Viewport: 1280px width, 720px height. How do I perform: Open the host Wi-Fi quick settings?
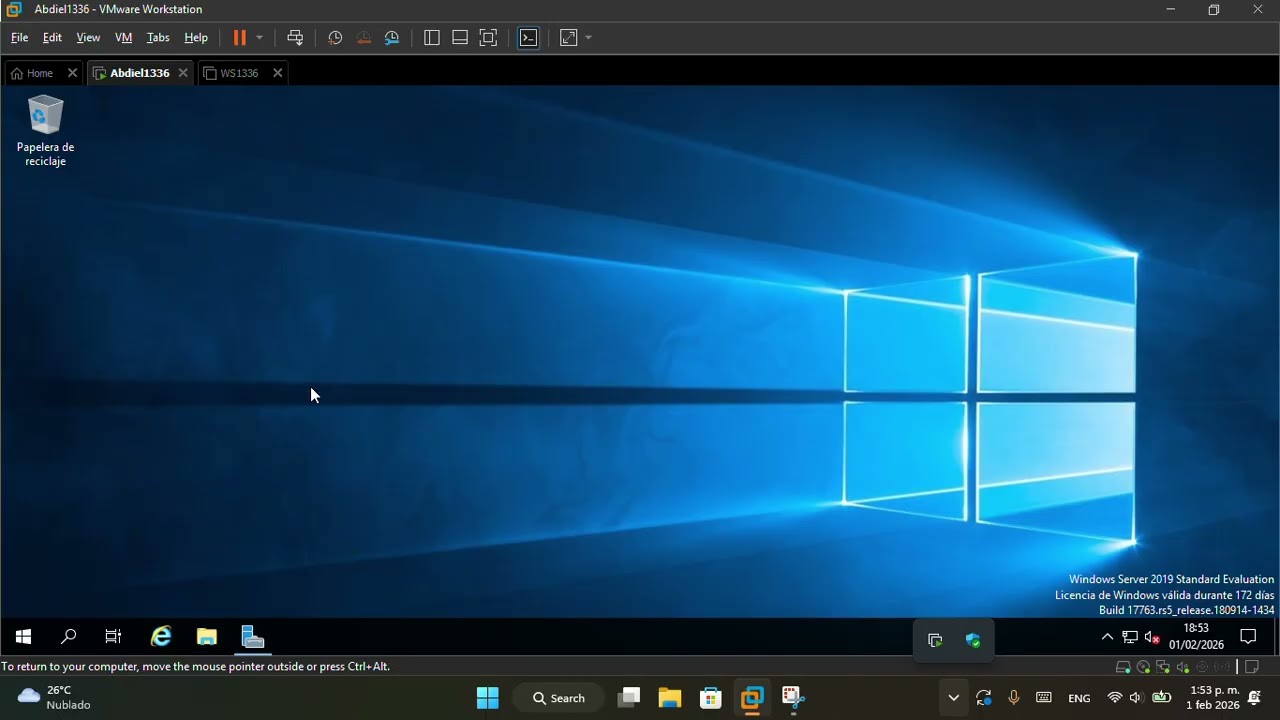[x=1114, y=698]
